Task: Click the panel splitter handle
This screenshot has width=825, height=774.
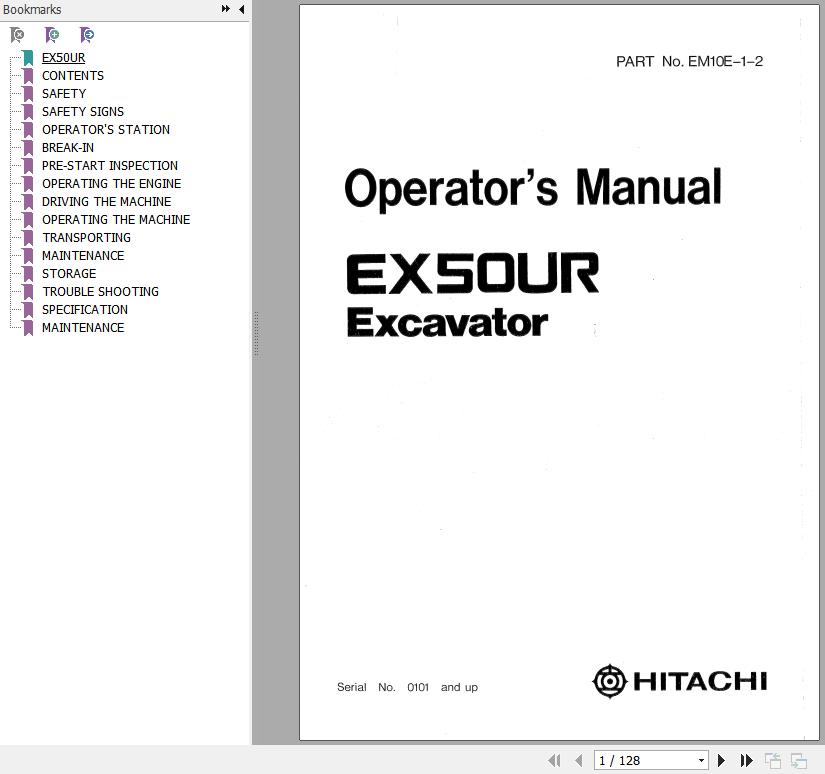Action: click(x=256, y=335)
